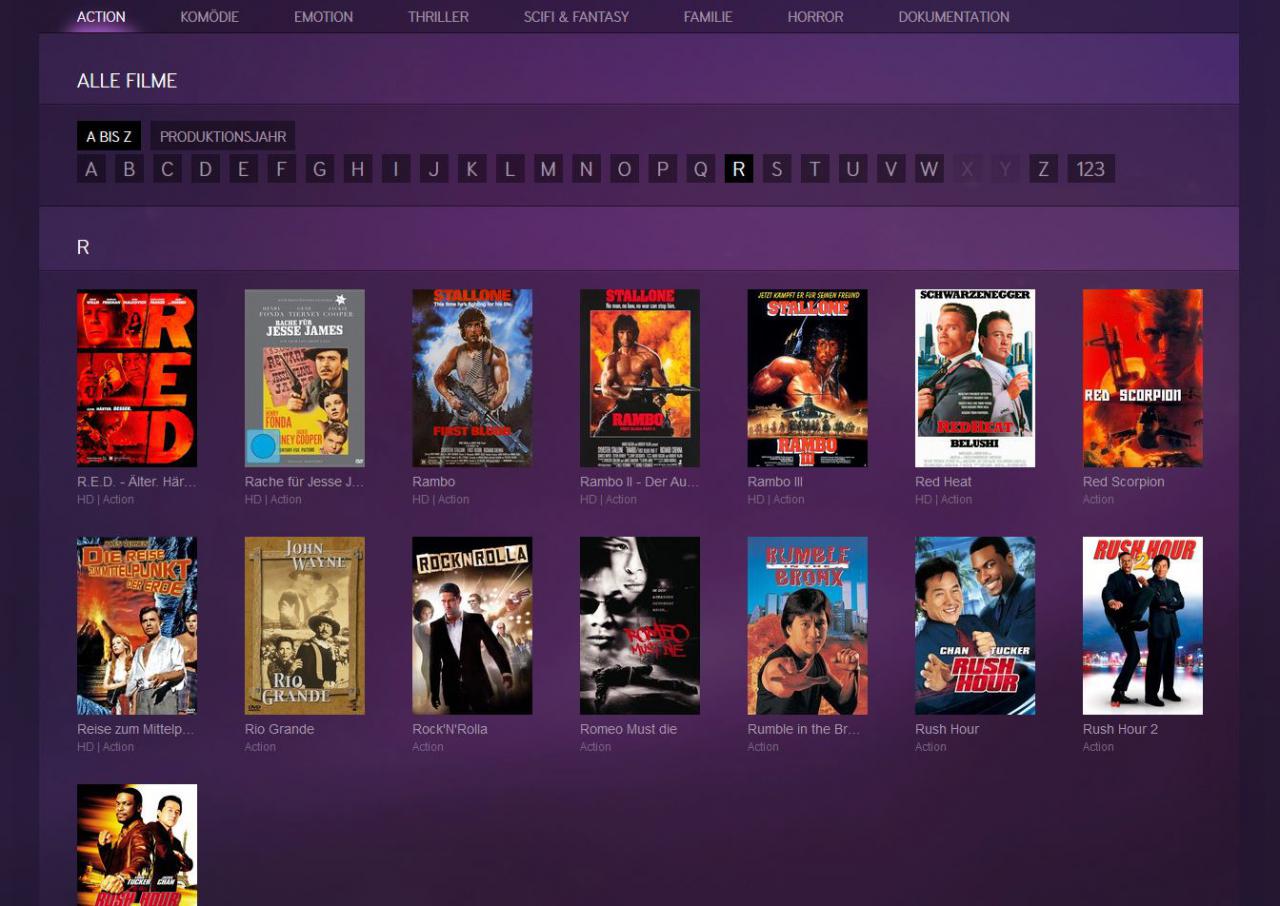Open the Red Heat poster

coord(975,378)
